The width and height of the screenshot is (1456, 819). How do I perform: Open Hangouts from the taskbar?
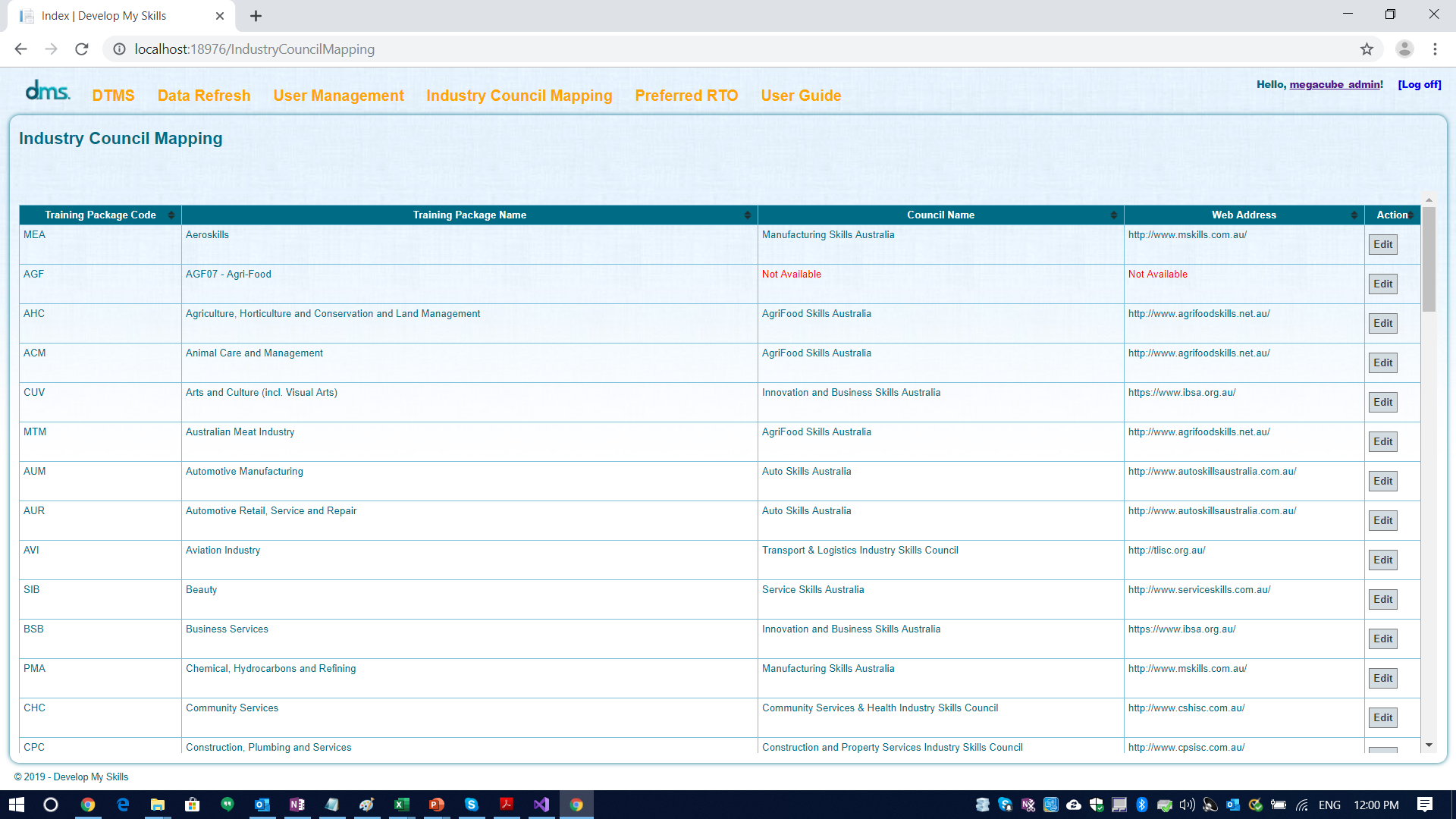coord(227,805)
